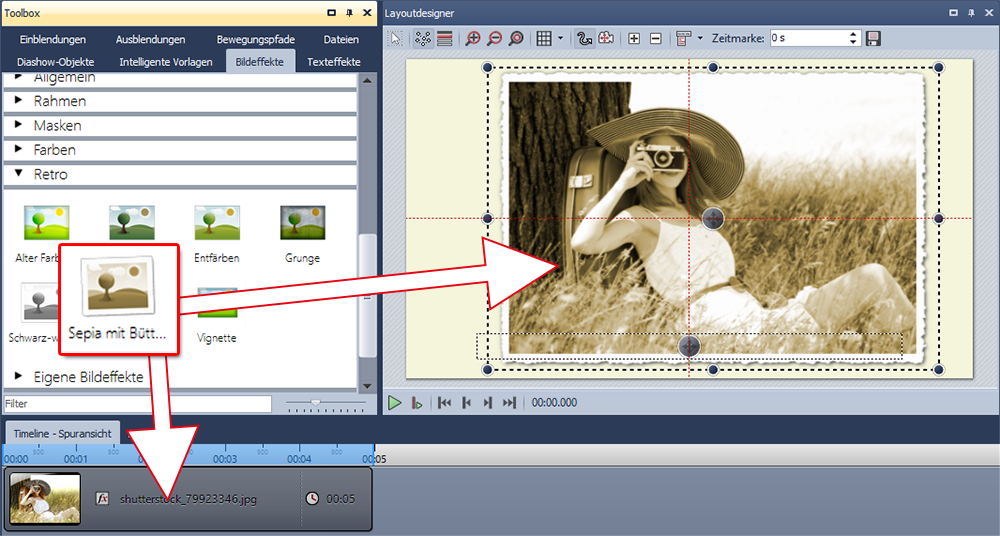Select the Vignette effect
This screenshot has width=1000, height=536.
coord(217,338)
